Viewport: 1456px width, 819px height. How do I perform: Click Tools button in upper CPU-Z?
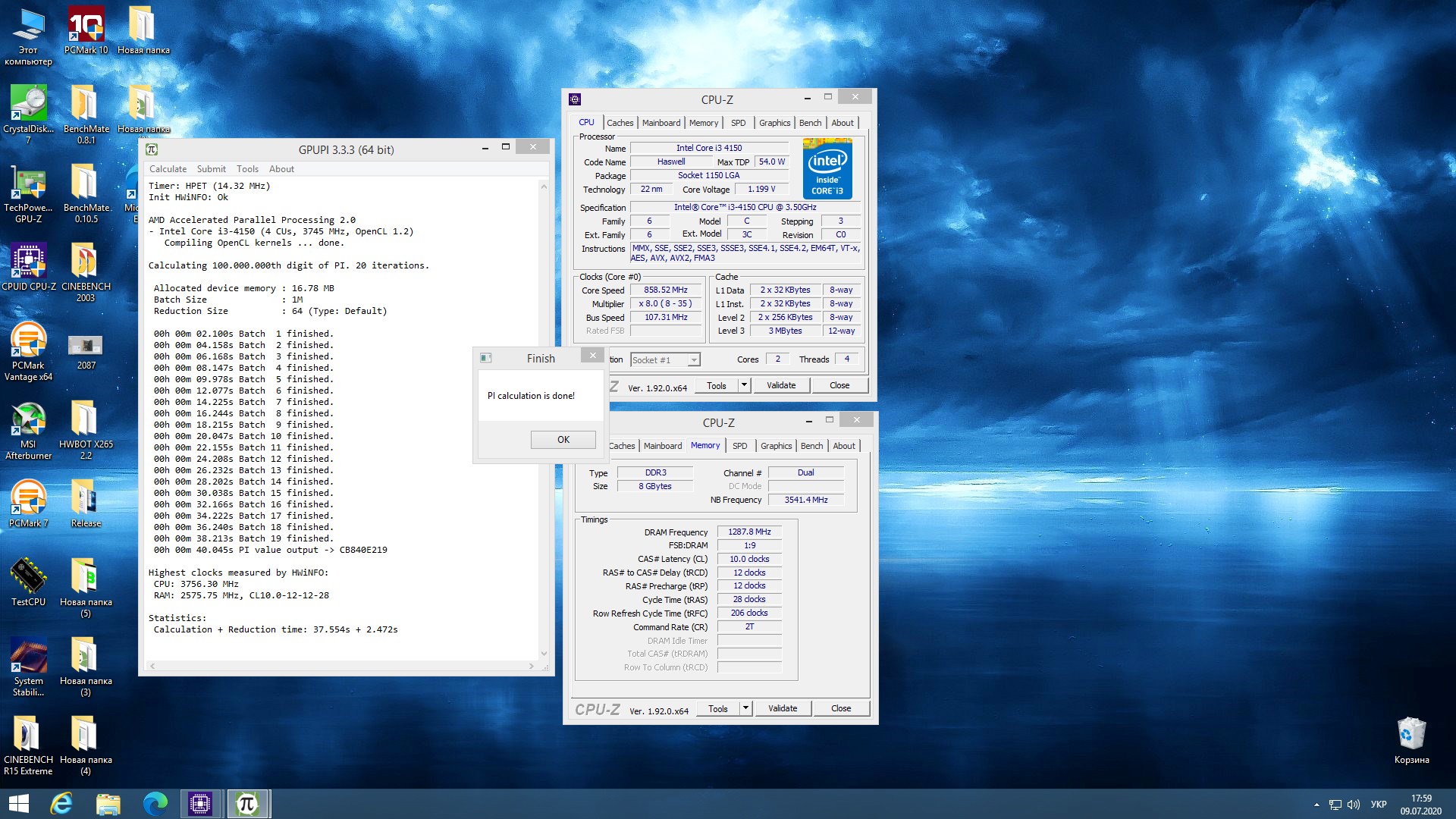point(717,386)
